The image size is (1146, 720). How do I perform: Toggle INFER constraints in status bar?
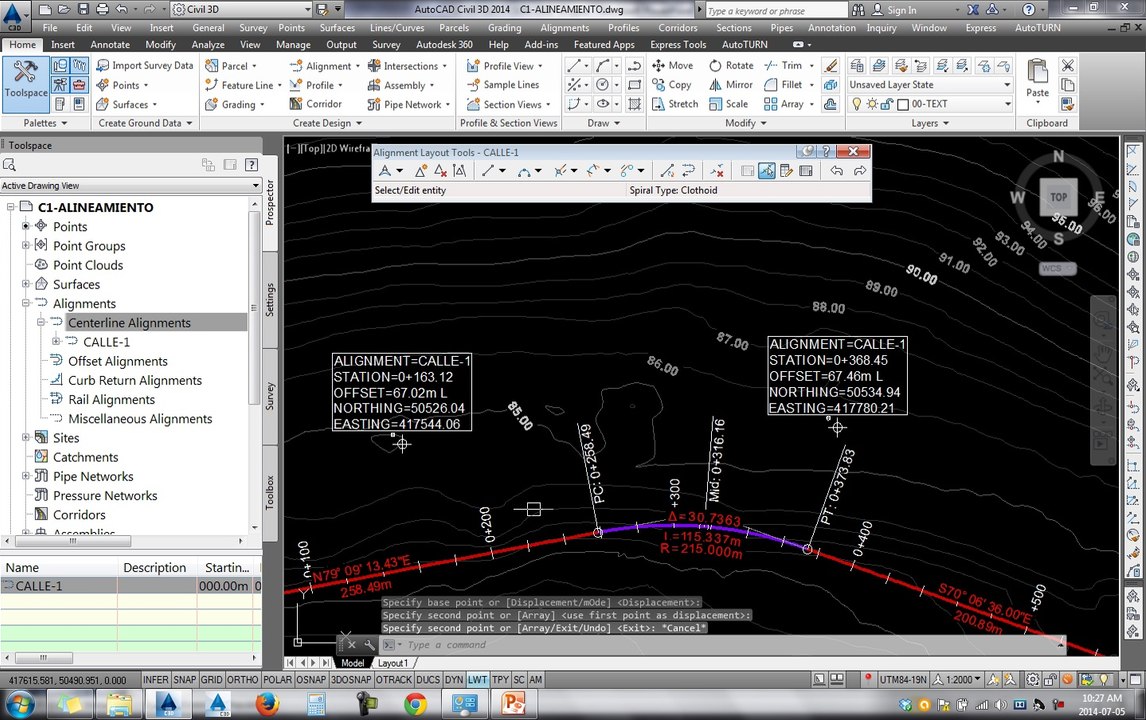[155, 680]
